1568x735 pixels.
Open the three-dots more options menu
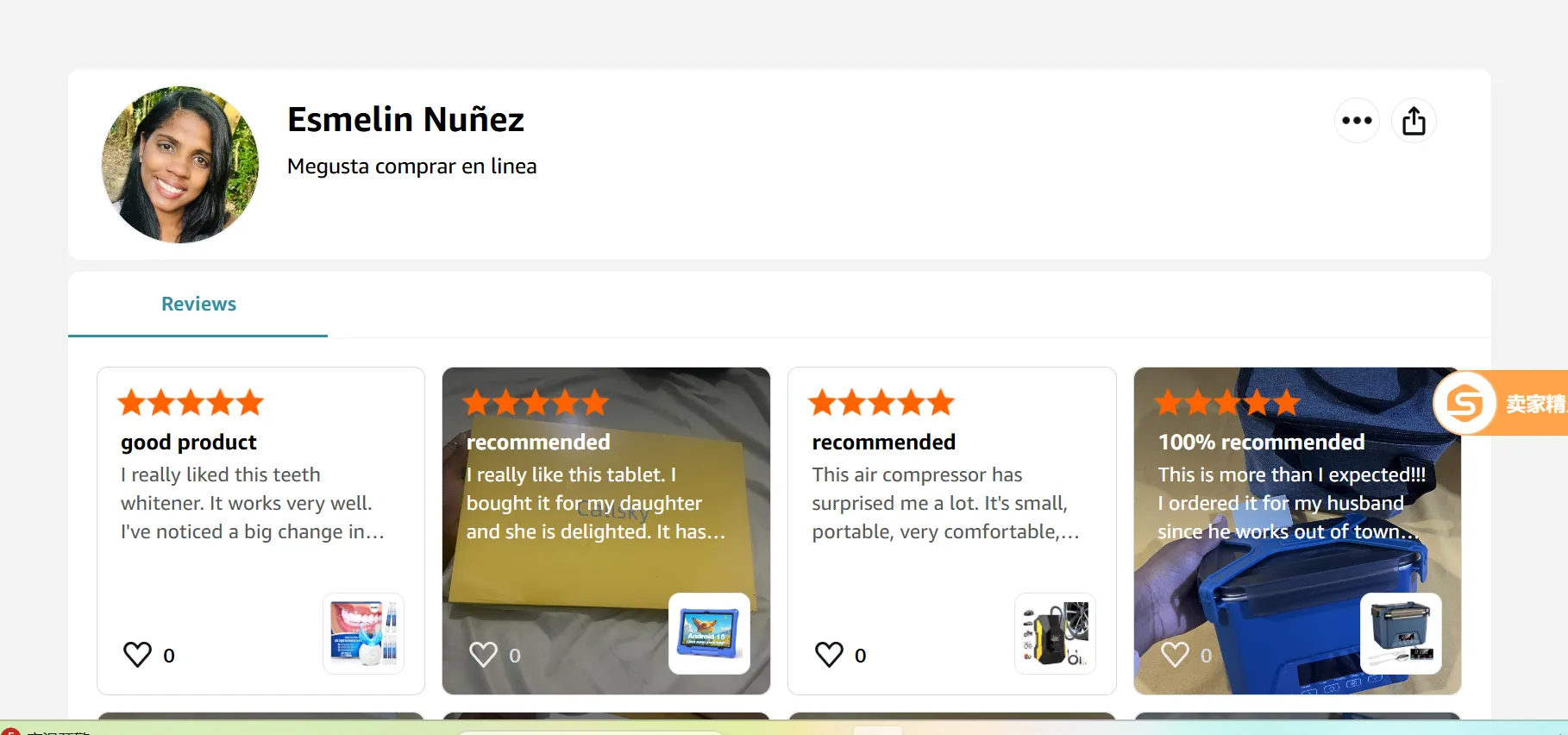1357,121
